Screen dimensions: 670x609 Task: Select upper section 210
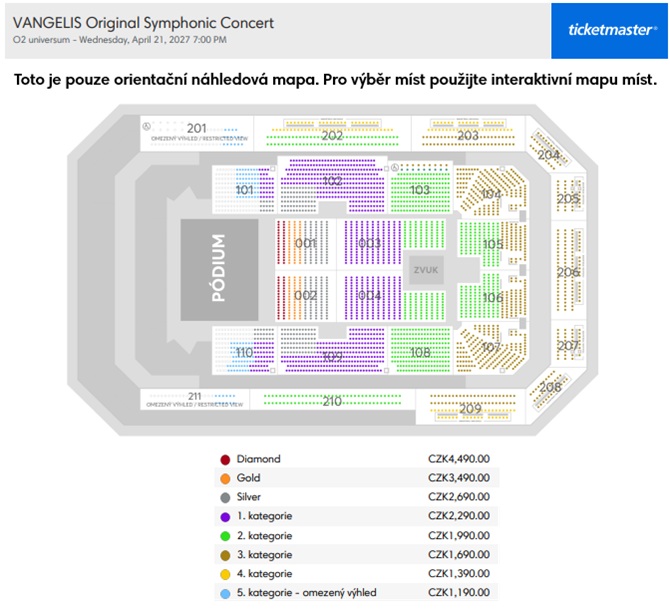click(332, 400)
